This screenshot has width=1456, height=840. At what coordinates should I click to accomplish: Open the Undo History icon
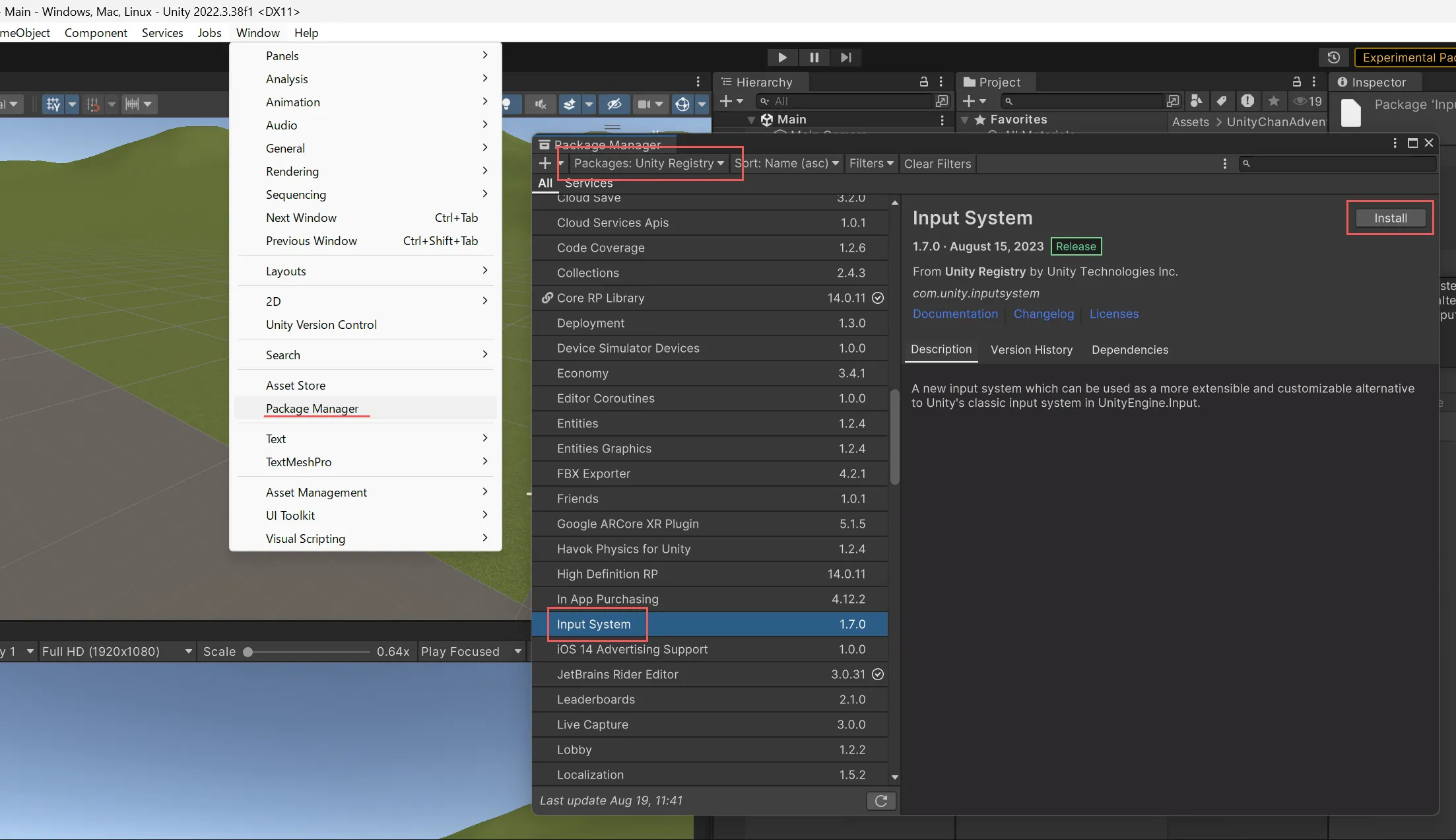point(1333,57)
